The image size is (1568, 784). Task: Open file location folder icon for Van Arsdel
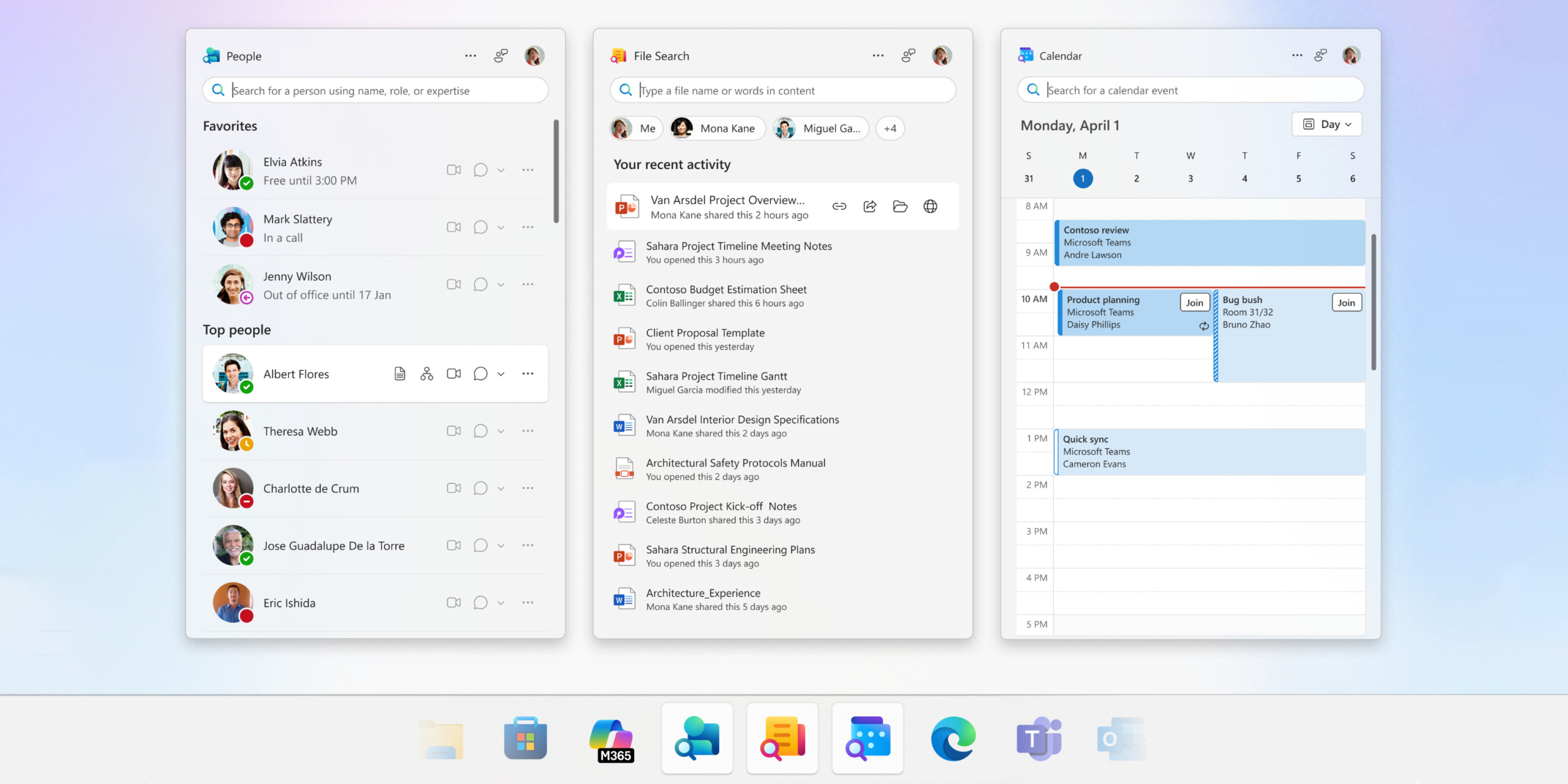[x=900, y=206]
